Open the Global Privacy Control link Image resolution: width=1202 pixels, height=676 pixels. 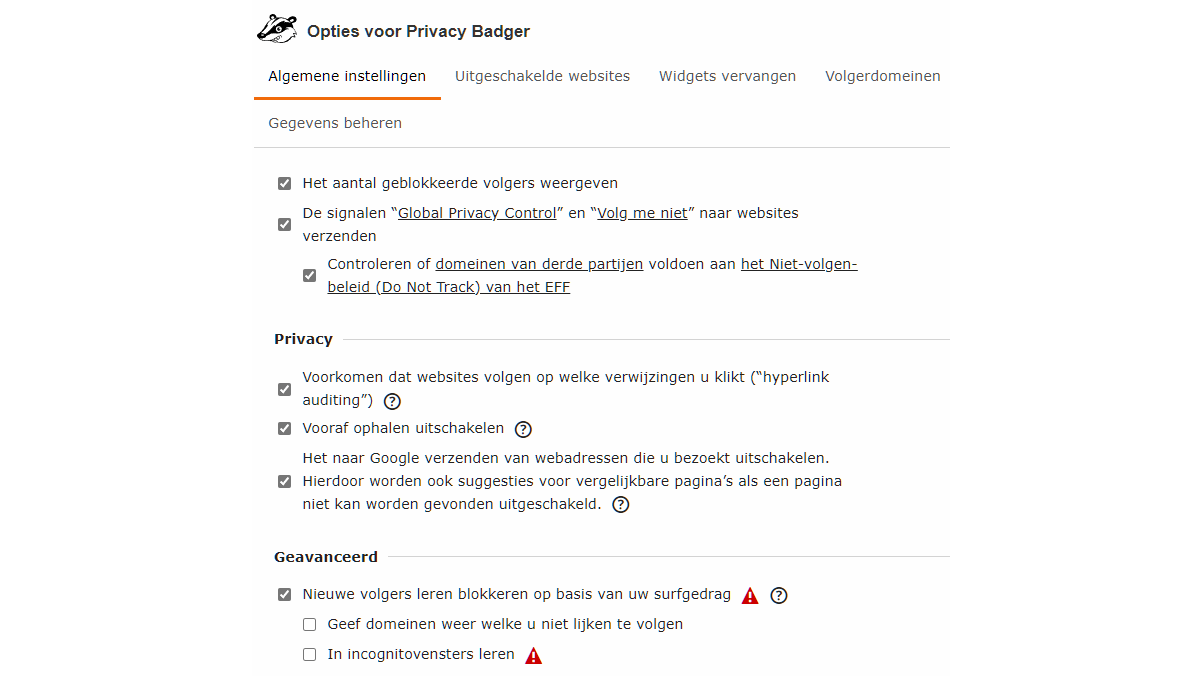pyautogui.click(x=477, y=213)
